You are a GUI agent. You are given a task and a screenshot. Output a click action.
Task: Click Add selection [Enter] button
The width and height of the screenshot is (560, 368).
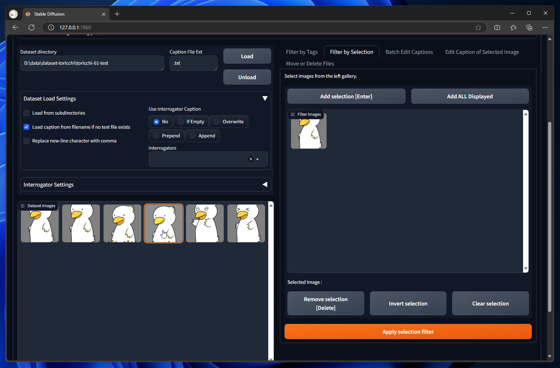coord(346,96)
